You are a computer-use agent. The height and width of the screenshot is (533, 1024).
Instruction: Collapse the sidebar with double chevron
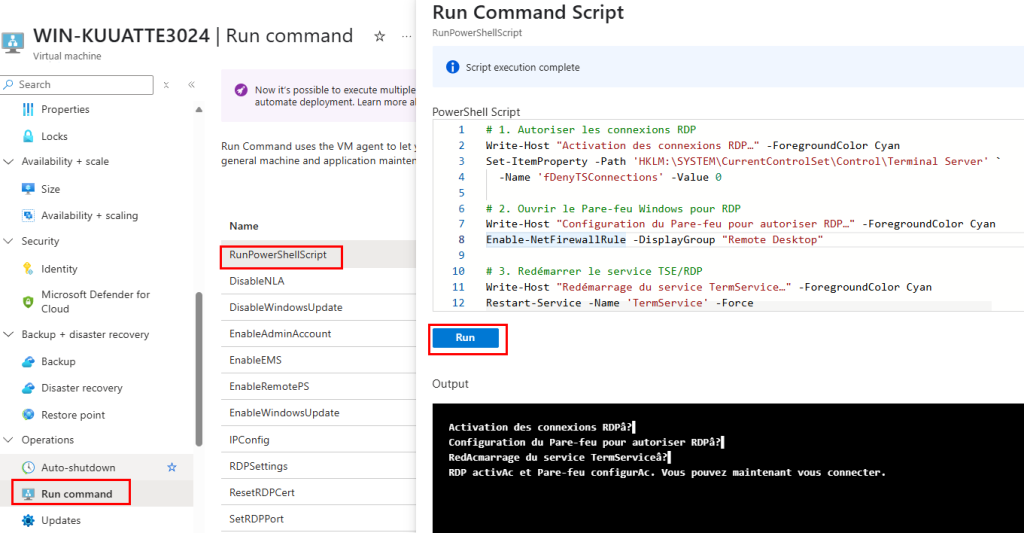[191, 85]
